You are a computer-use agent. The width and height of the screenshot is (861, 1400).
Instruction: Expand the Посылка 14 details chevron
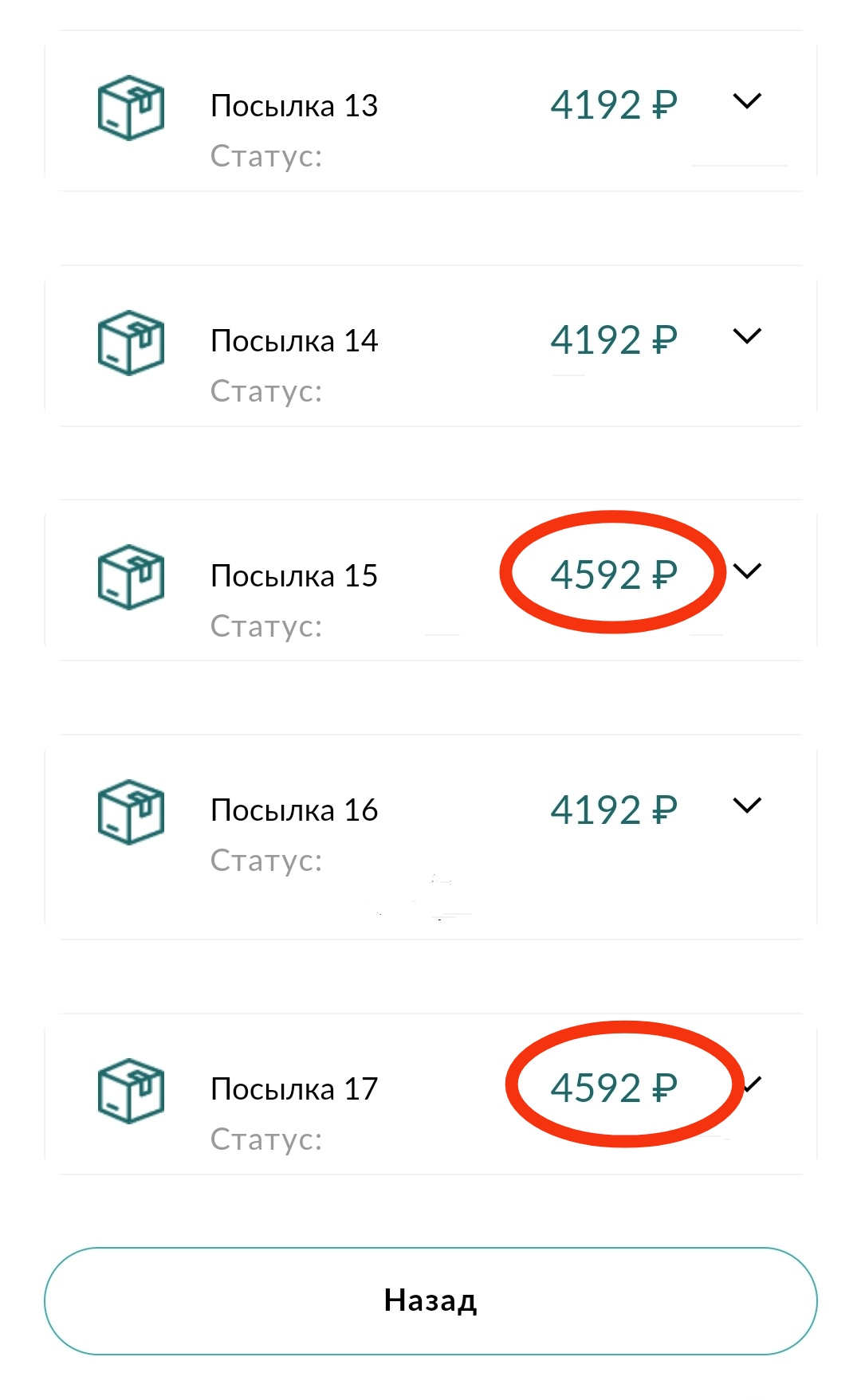click(747, 336)
